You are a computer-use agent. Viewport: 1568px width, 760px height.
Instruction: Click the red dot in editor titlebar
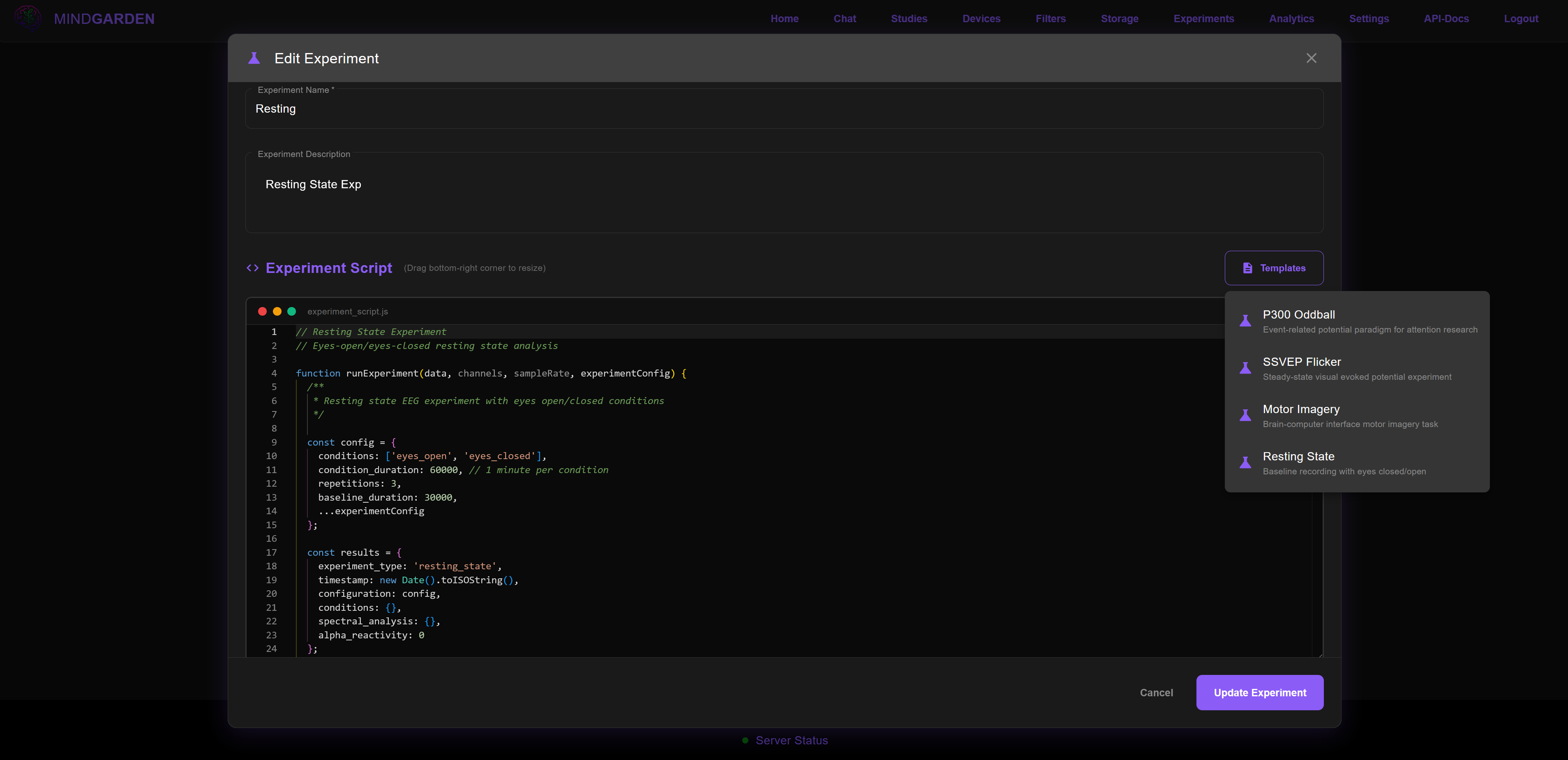[262, 311]
